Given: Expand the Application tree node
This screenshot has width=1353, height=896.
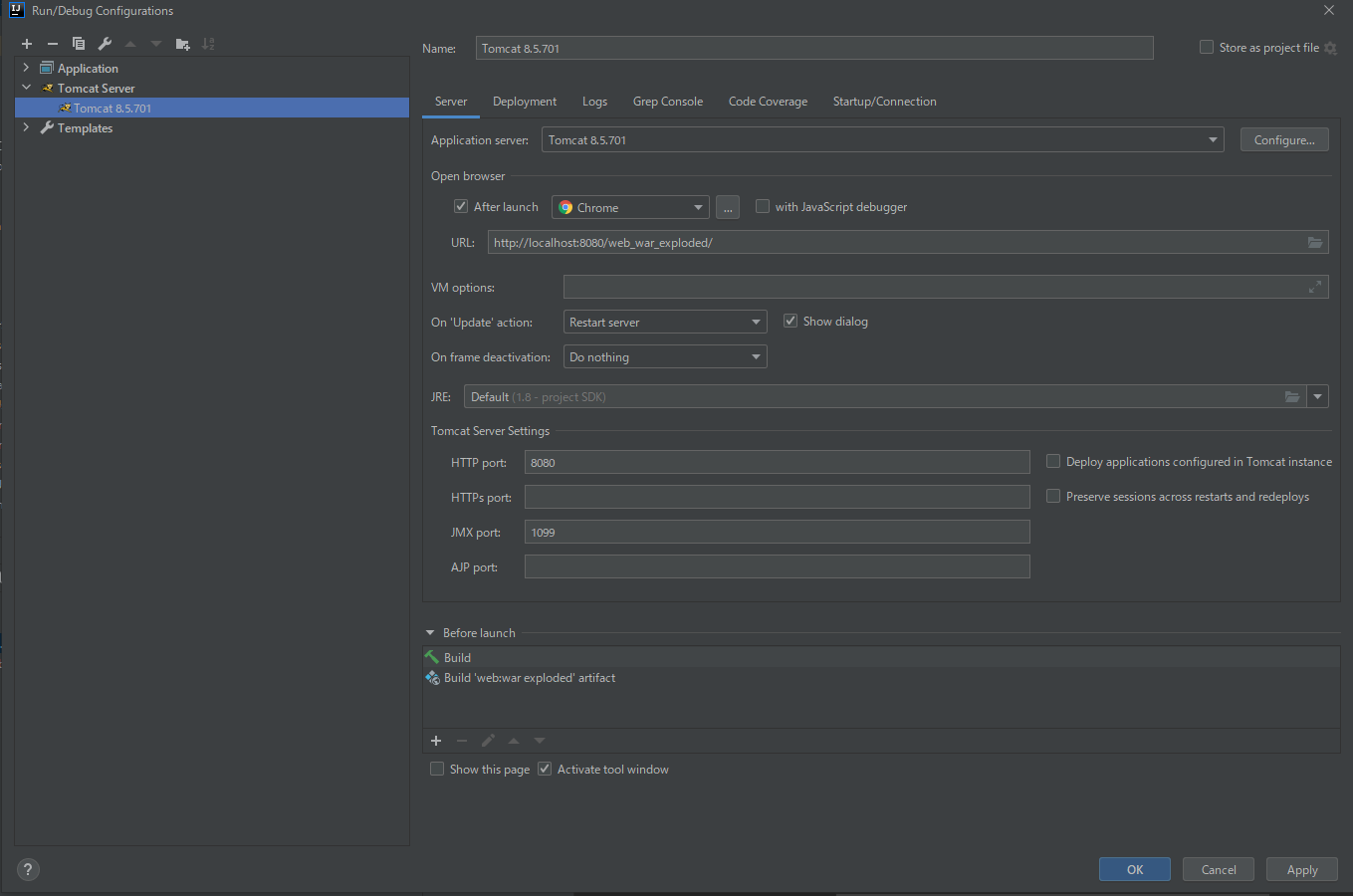Looking at the screenshot, I should 26,68.
